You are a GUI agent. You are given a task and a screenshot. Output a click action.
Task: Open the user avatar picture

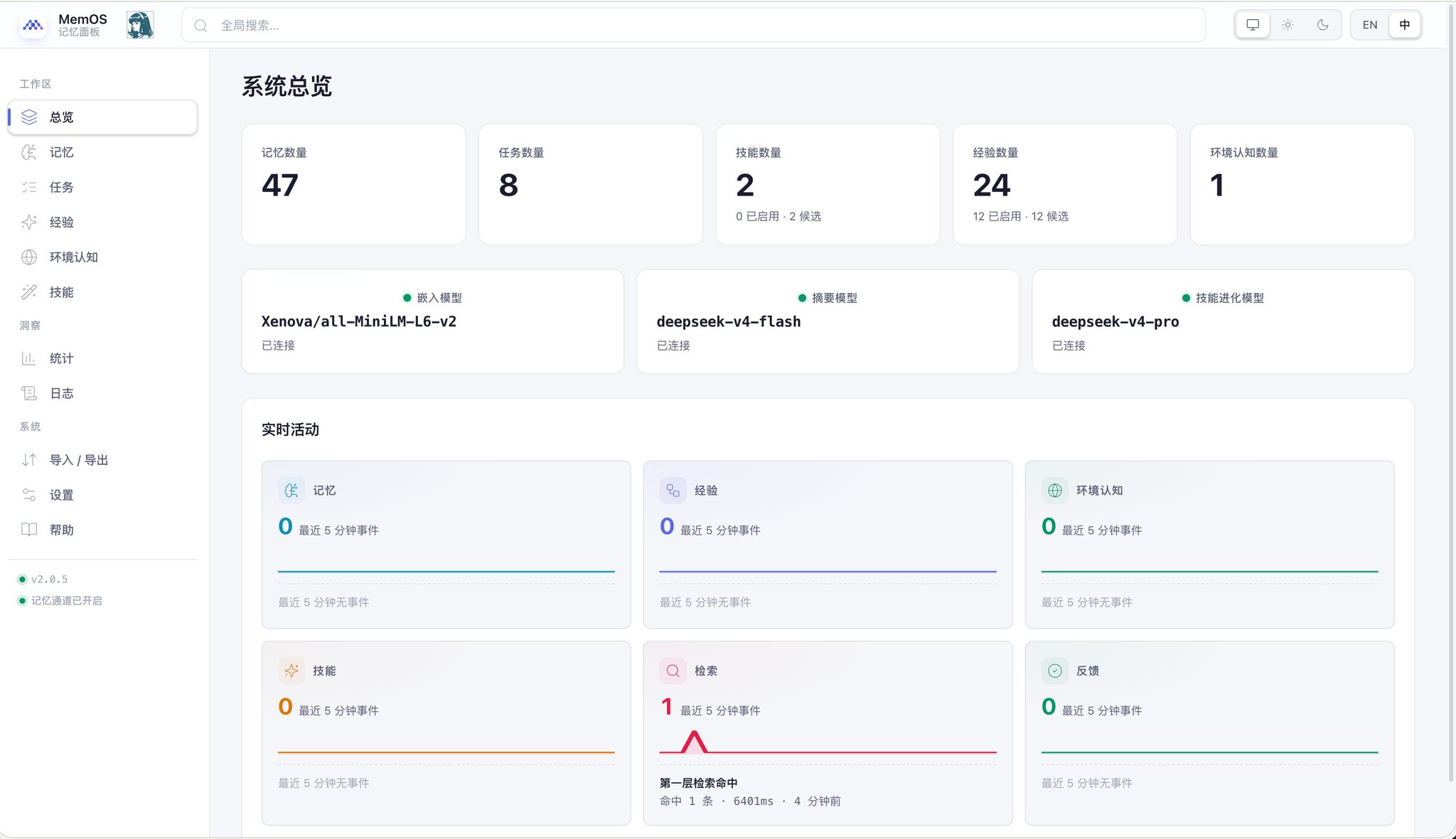(x=140, y=25)
